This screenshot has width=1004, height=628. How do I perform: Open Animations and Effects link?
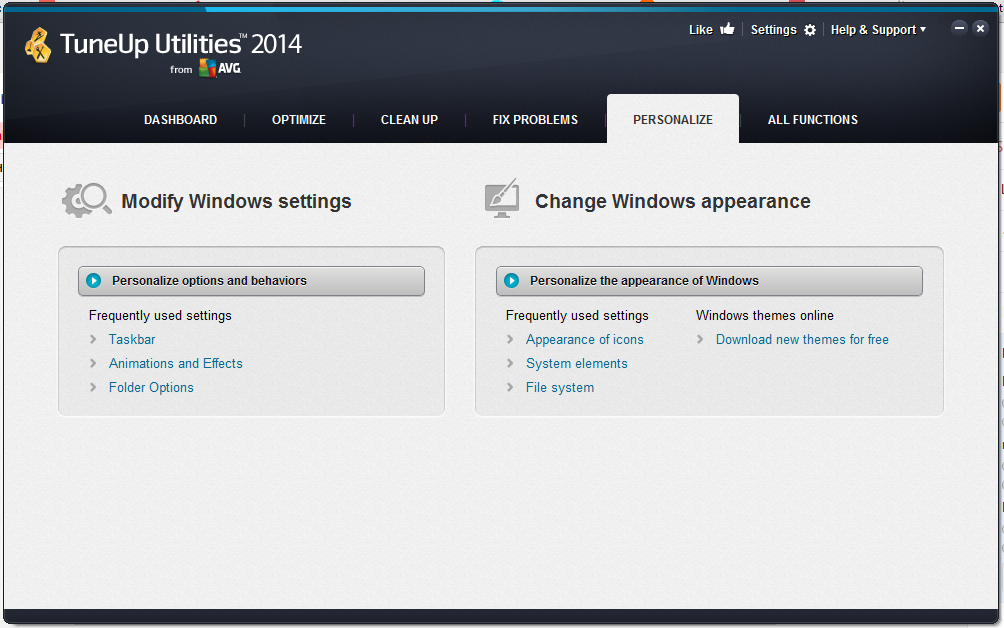click(x=175, y=364)
